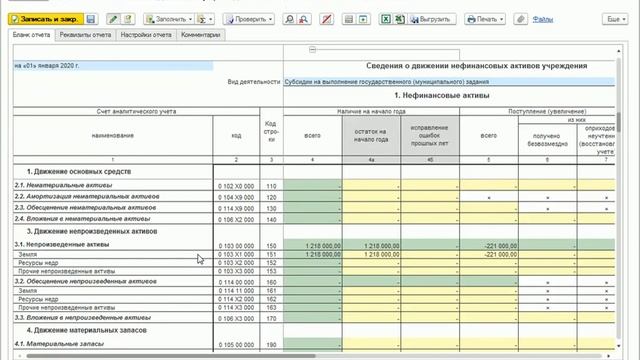640x360 pixels.
Task: Click the green pencil edit icon
Action: tap(113, 19)
